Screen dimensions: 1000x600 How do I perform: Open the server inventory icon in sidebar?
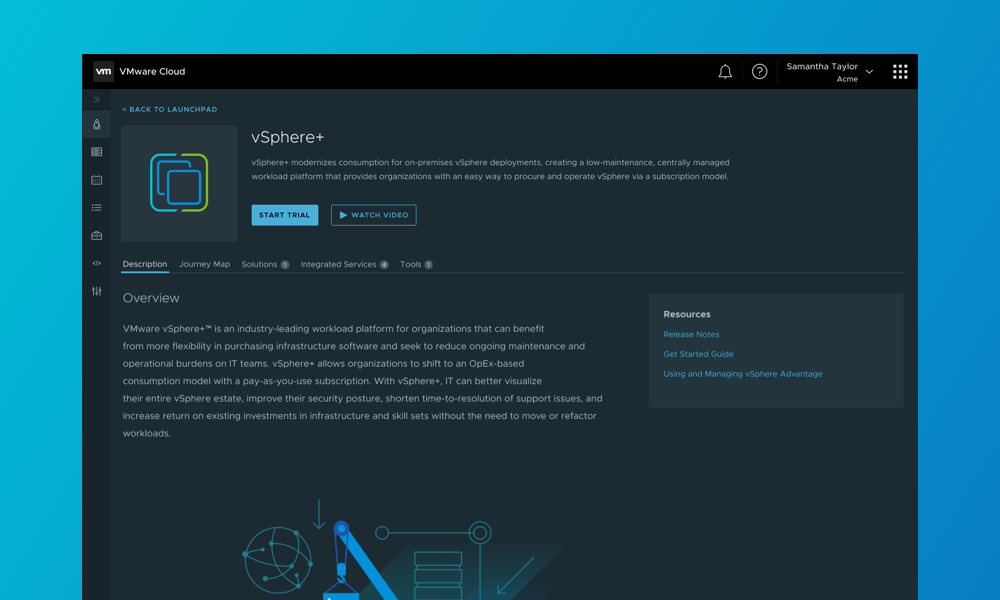coord(96,152)
